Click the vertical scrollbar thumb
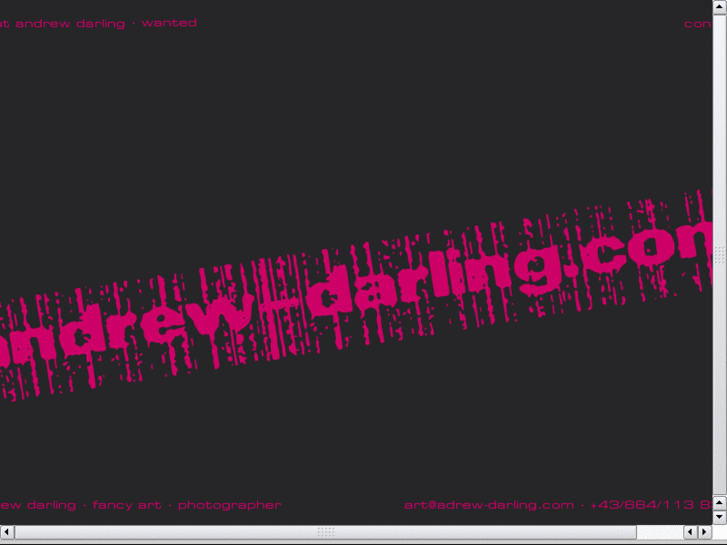This screenshot has height=545, width=727. [720, 255]
